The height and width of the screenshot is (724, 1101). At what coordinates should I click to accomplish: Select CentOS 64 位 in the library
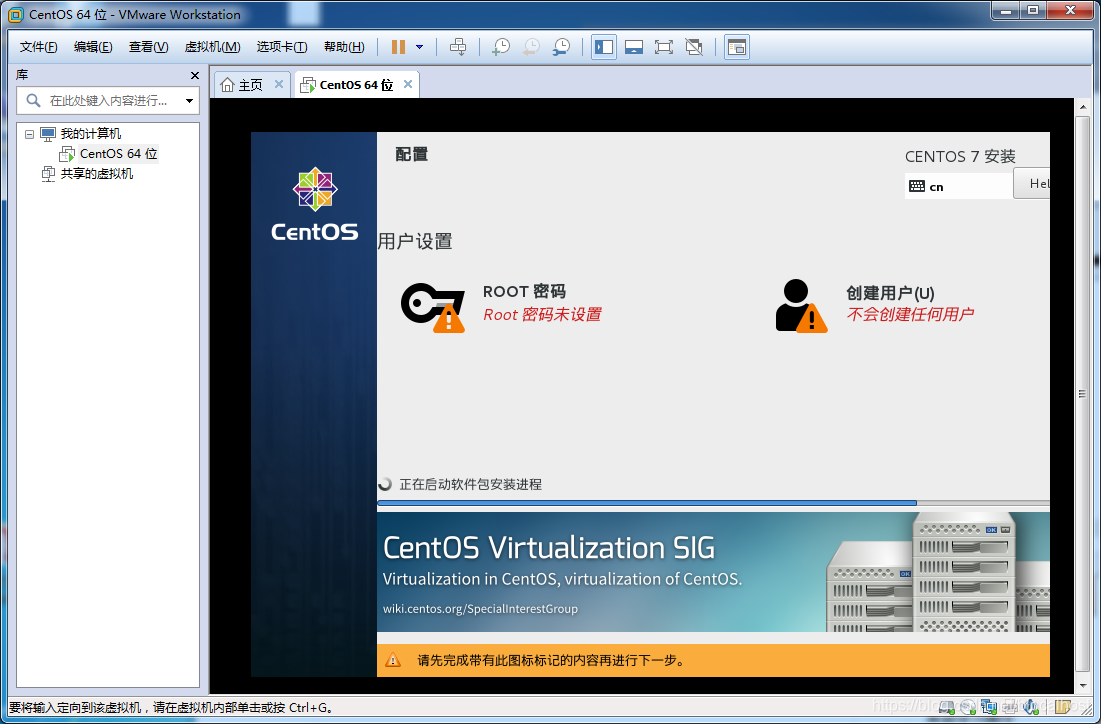(x=119, y=154)
